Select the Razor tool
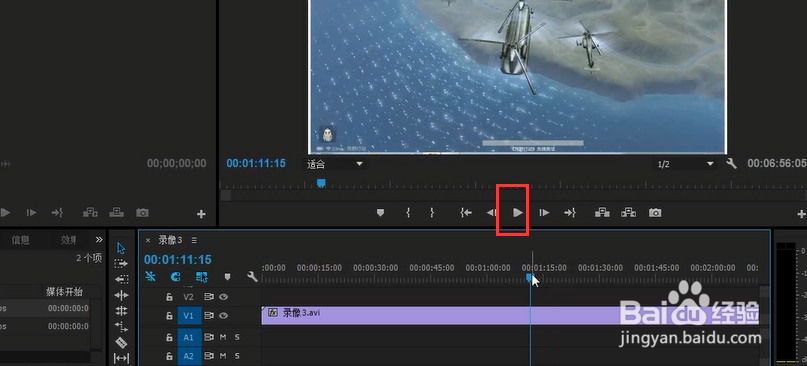 (121, 342)
